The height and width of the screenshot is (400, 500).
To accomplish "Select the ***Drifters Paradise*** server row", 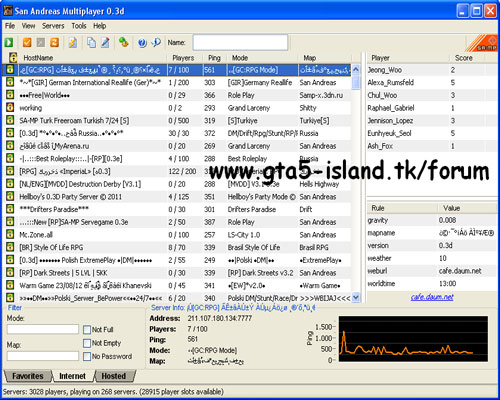I will (177, 209).
